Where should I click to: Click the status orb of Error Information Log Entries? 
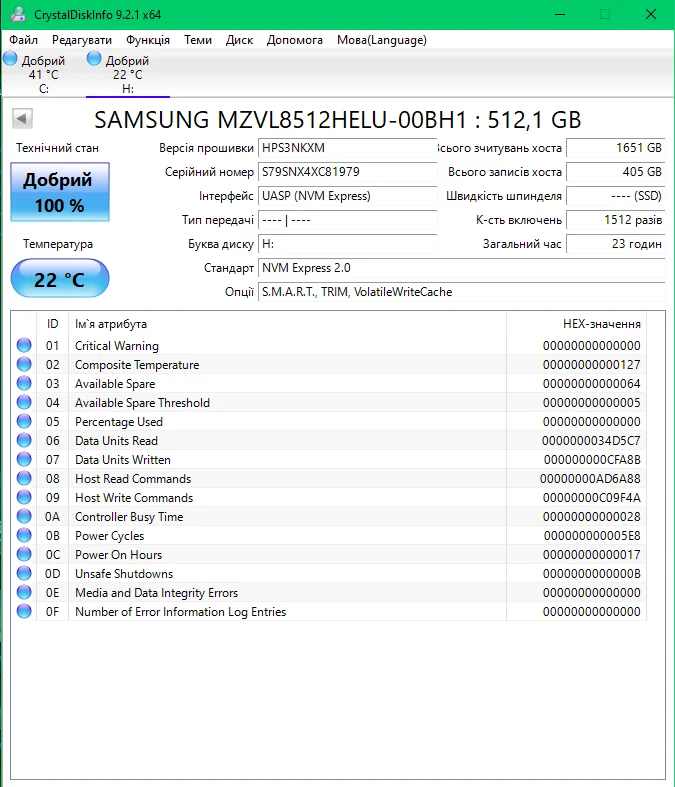tap(24, 612)
